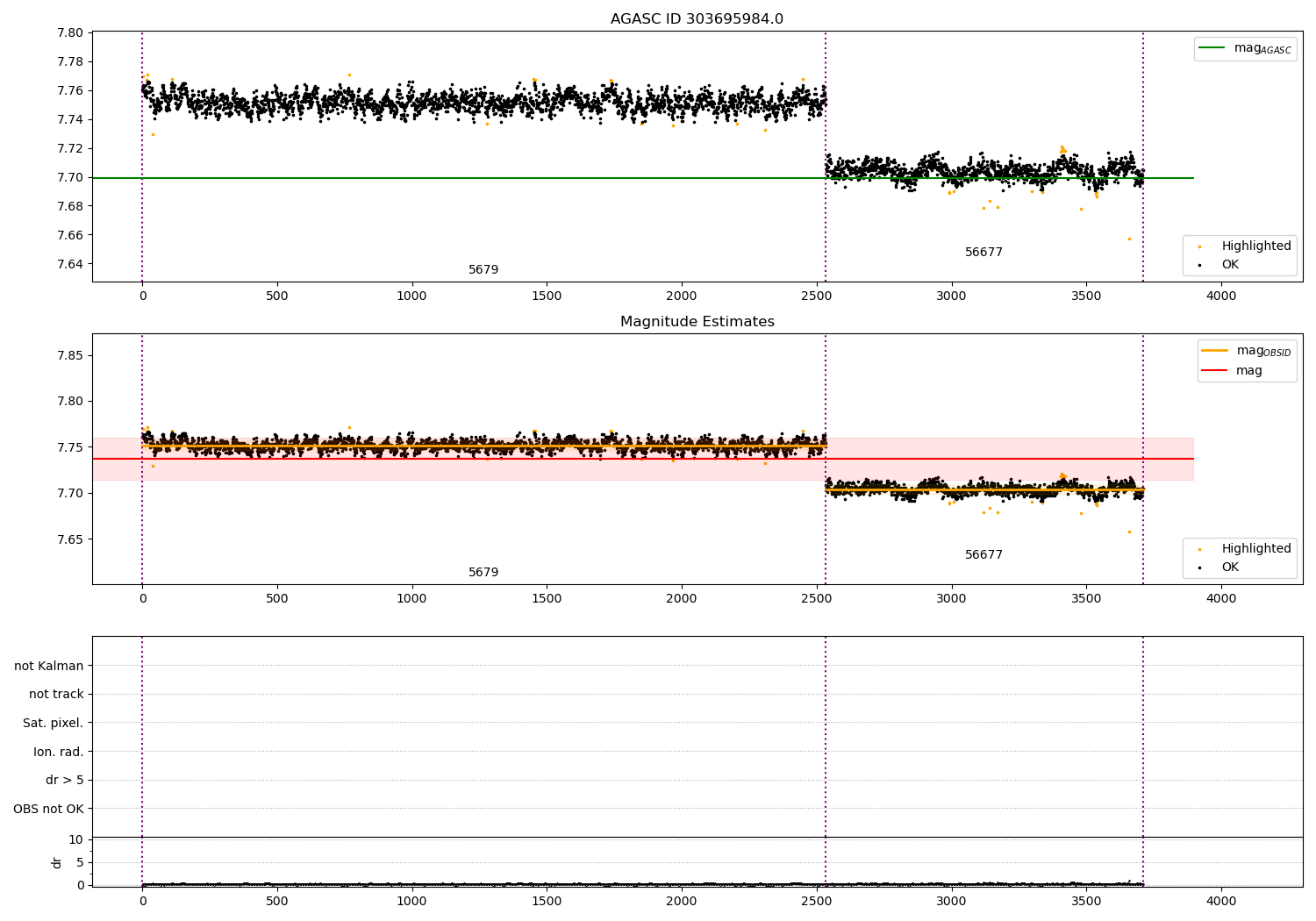The image size is (1316, 921).
Task: Click the '7.75' y-axis tick label
Action: coord(70,447)
